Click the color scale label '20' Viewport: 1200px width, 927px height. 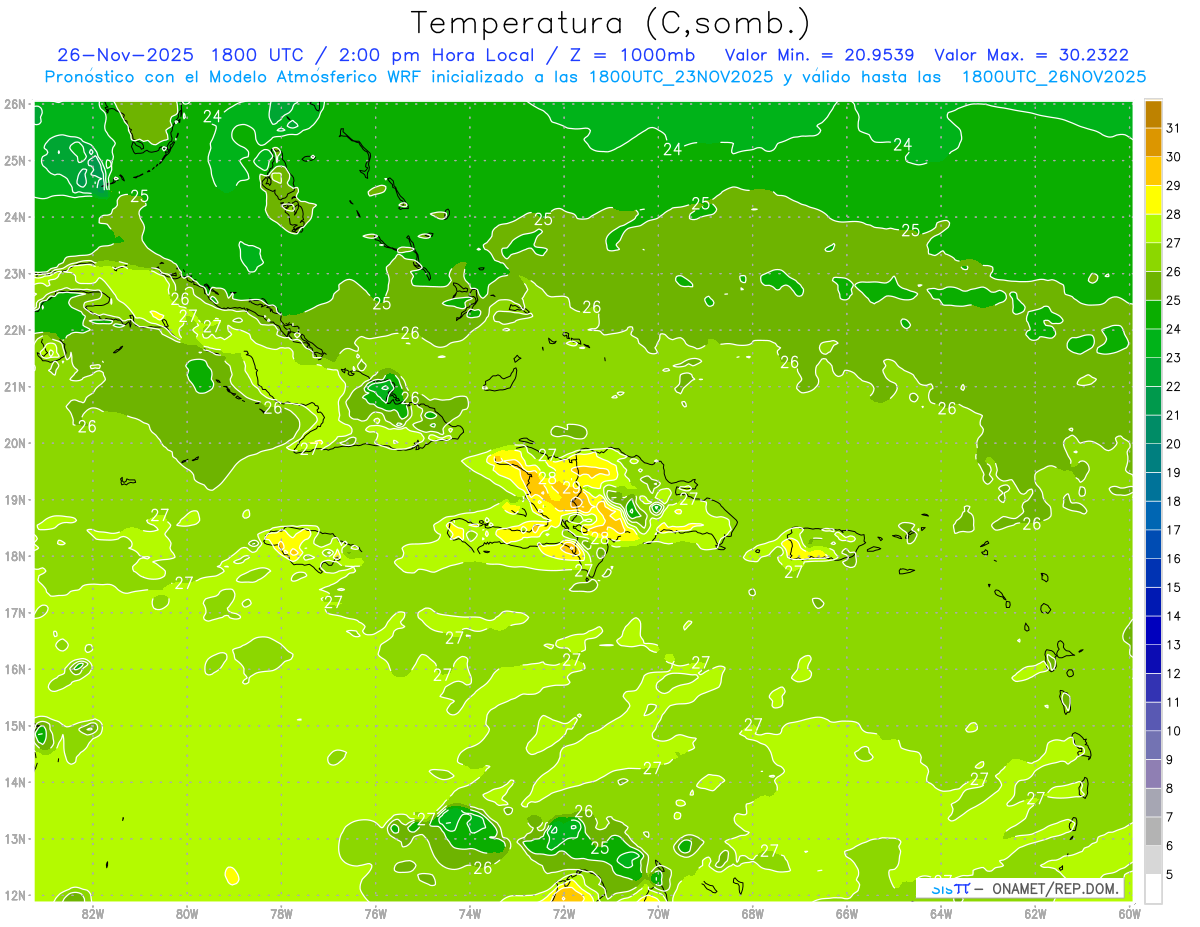[1174, 444]
